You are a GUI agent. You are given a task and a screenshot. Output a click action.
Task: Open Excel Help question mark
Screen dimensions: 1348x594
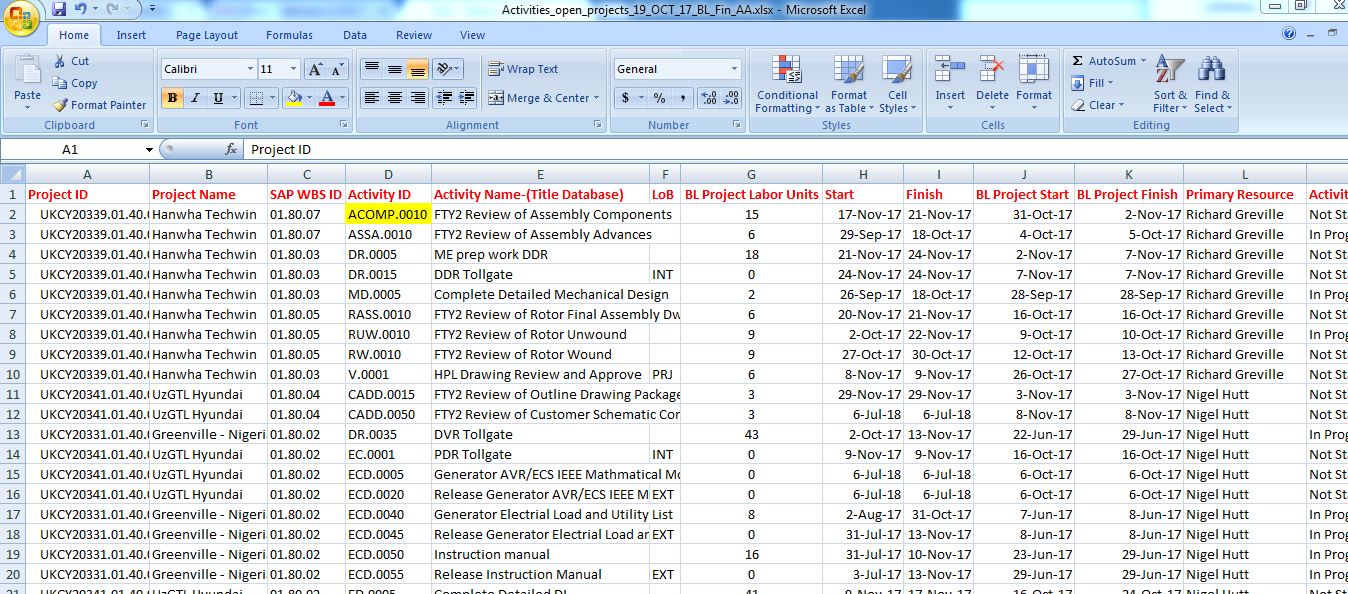pyautogui.click(x=1289, y=33)
